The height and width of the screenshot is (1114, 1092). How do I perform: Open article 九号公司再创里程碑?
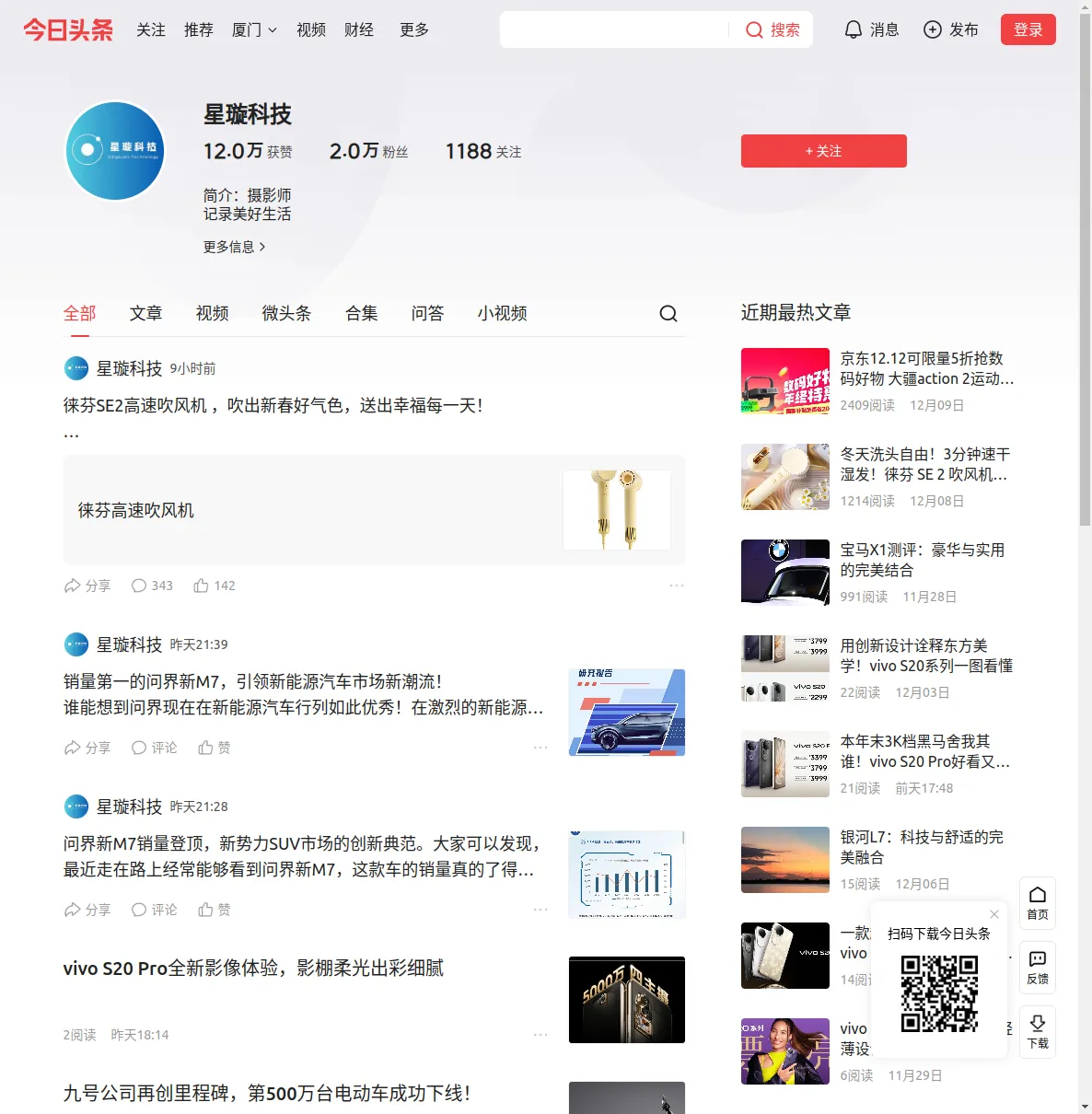[x=267, y=1093]
